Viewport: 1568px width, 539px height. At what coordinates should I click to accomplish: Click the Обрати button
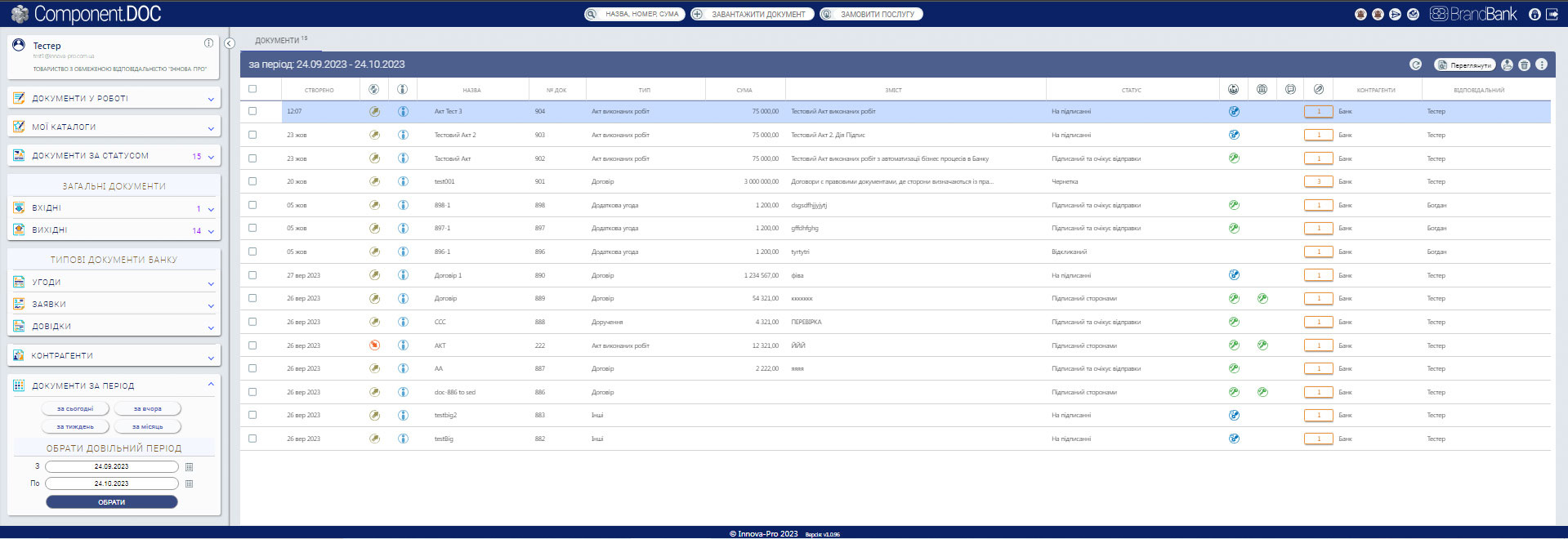pos(112,502)
